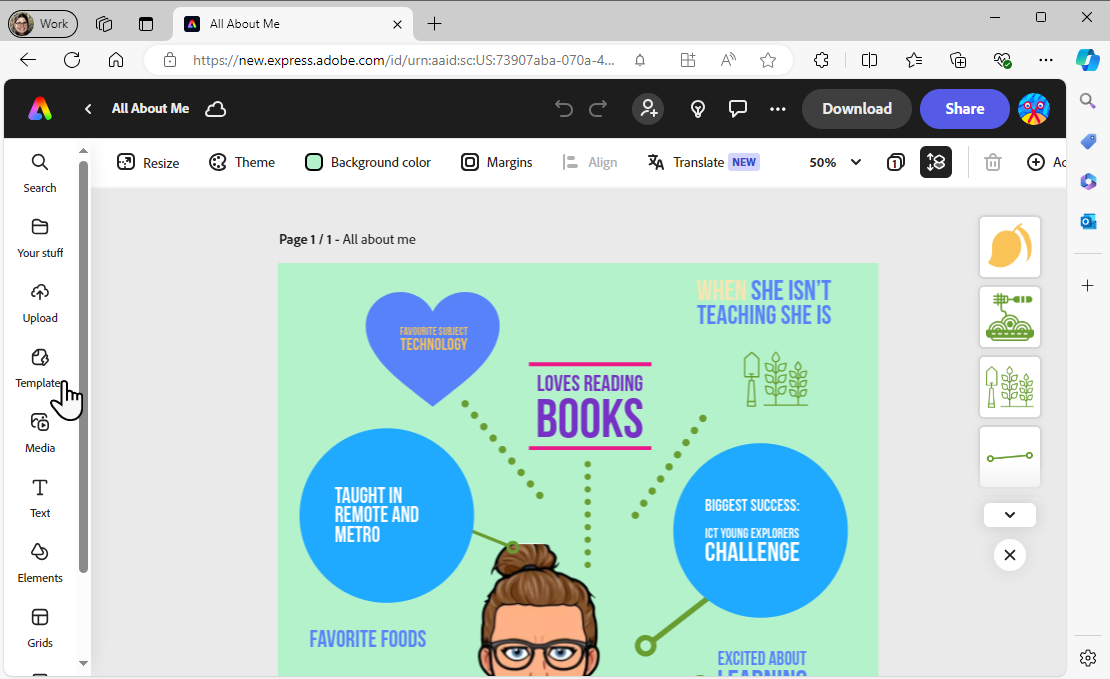Click the Share button
Screen dimensions: 1110x679
coord(964,108)
